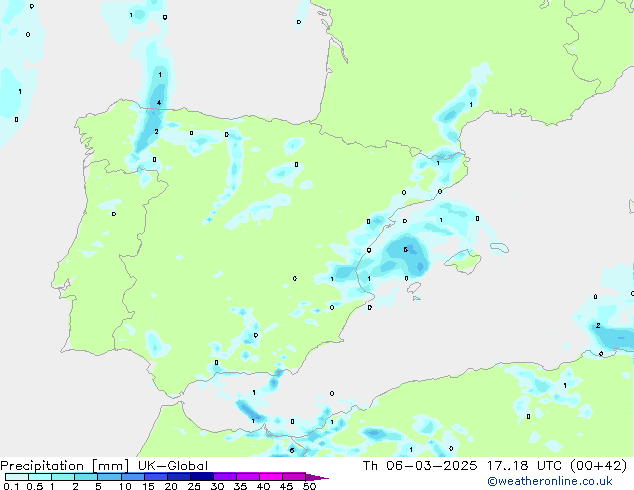Image resolution: width=634 pixels, height=490 pixels.
Task: Click the "Precipitation [mm]" title text
Action: pos(65,466)
